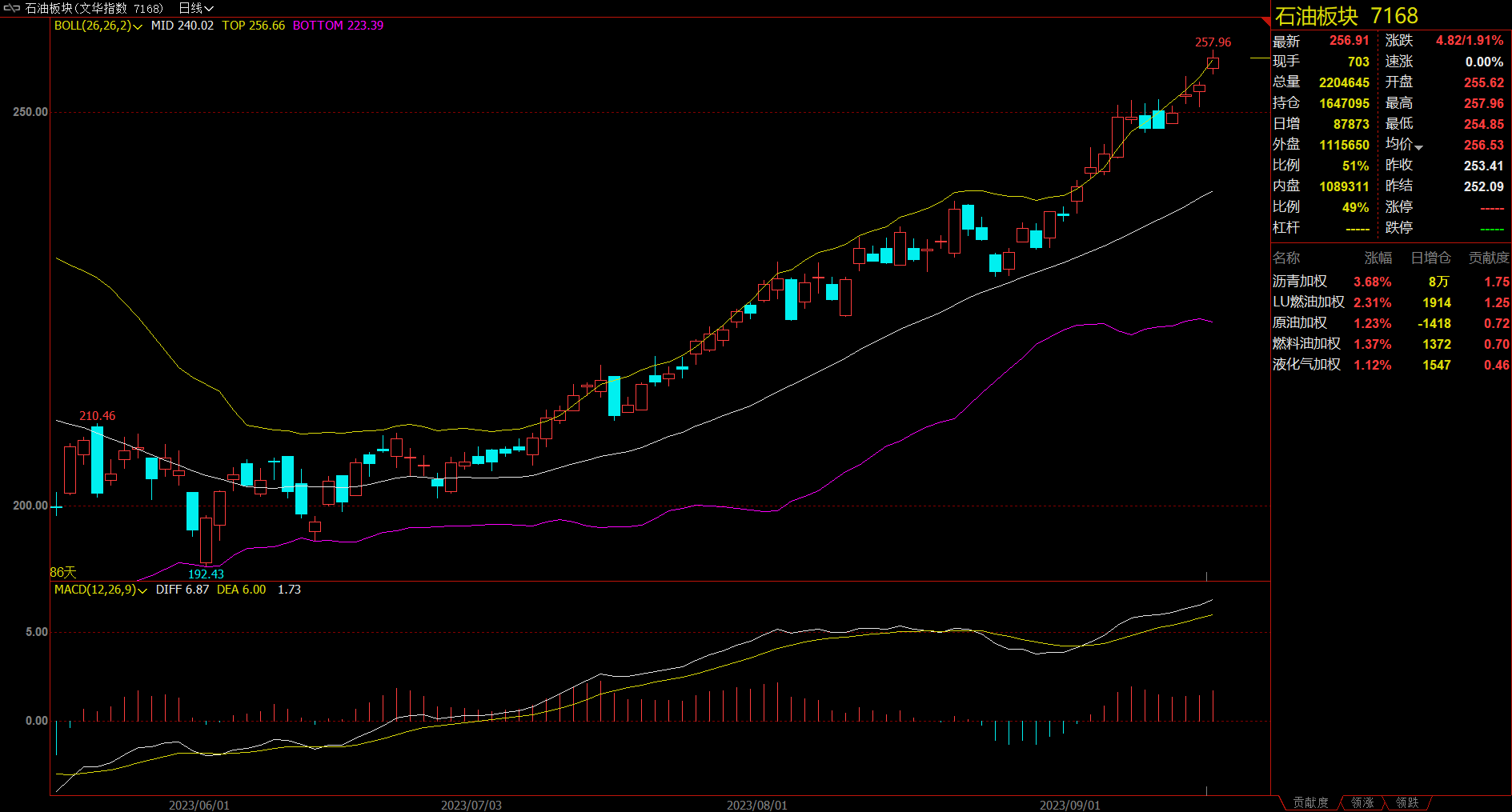Image resolution: width=1512 pixels, height=812 pixels.
Task: Click the 涨跌 4.82/1.91% value
Action: tap(1470, 41)
